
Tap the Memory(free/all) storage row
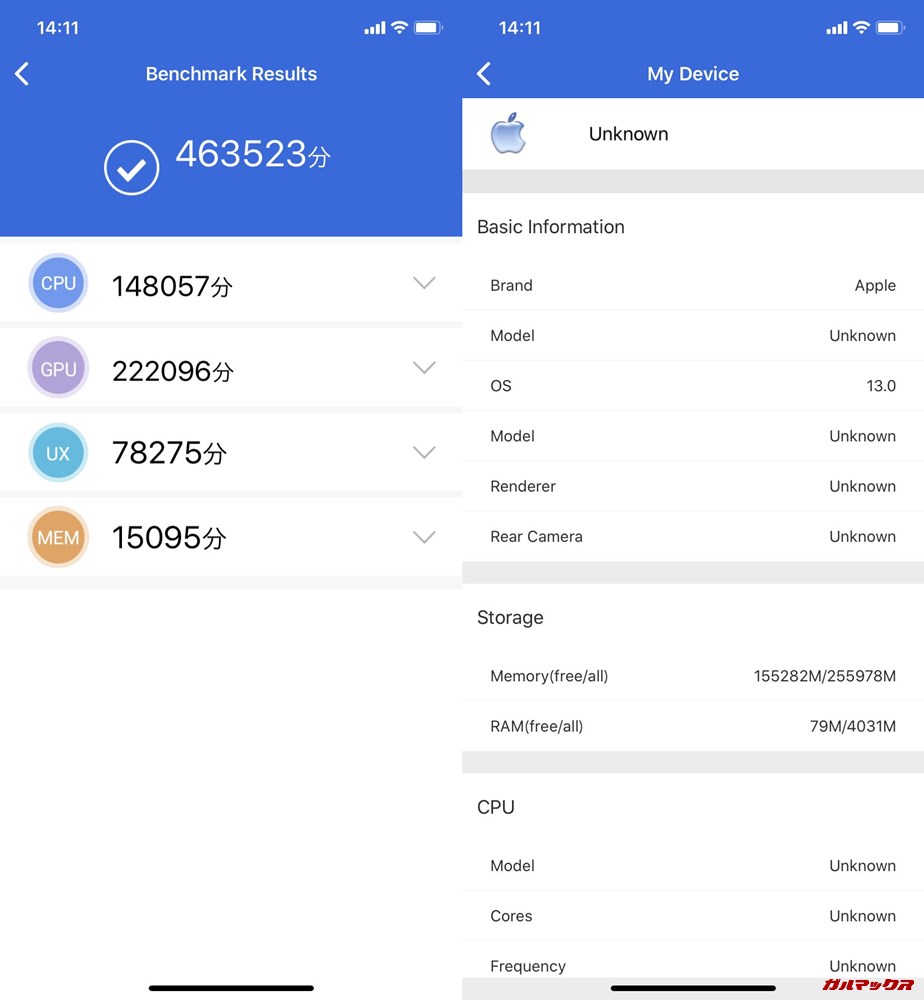pos(693,677)
